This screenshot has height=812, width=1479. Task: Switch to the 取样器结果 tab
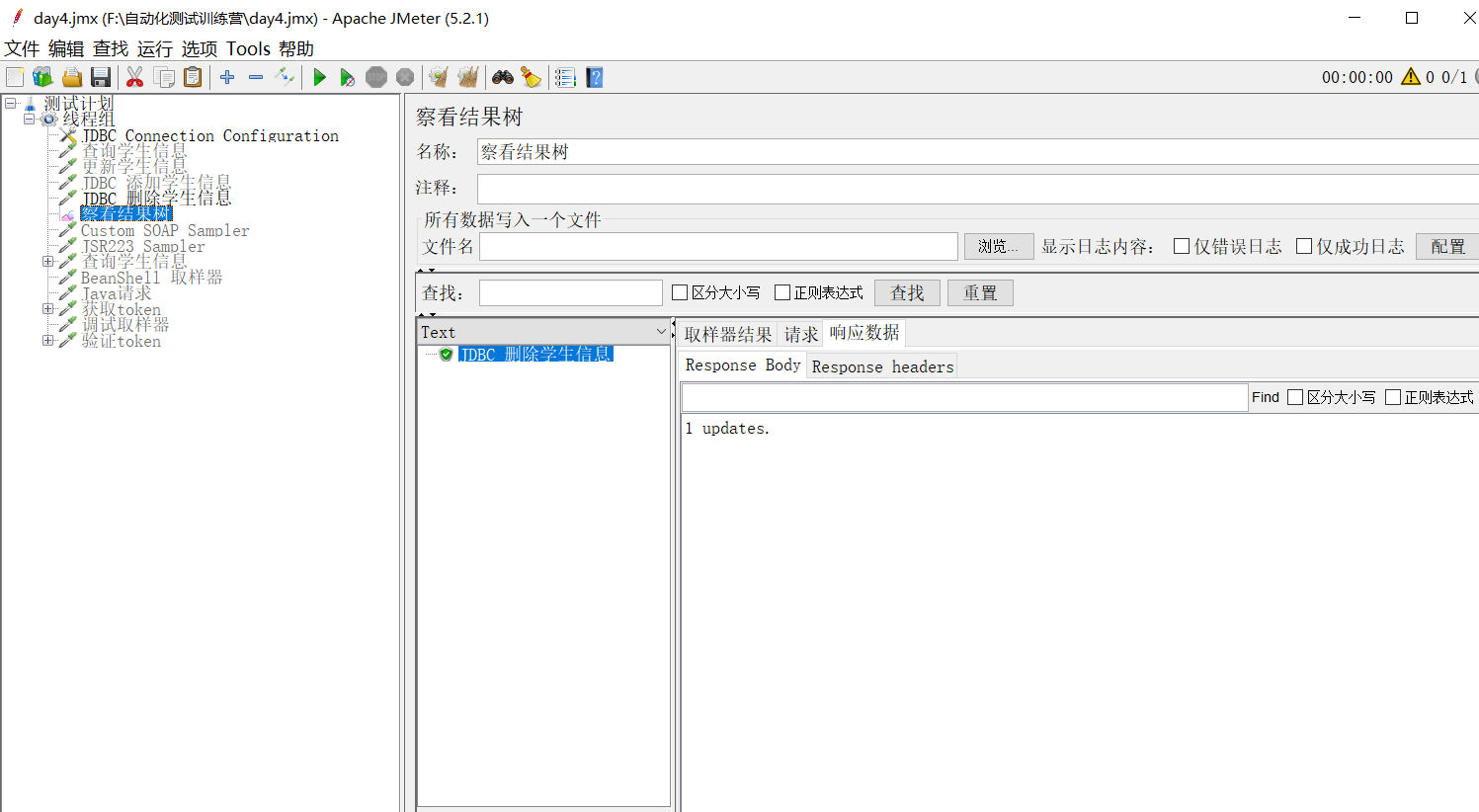click(728, 334)
